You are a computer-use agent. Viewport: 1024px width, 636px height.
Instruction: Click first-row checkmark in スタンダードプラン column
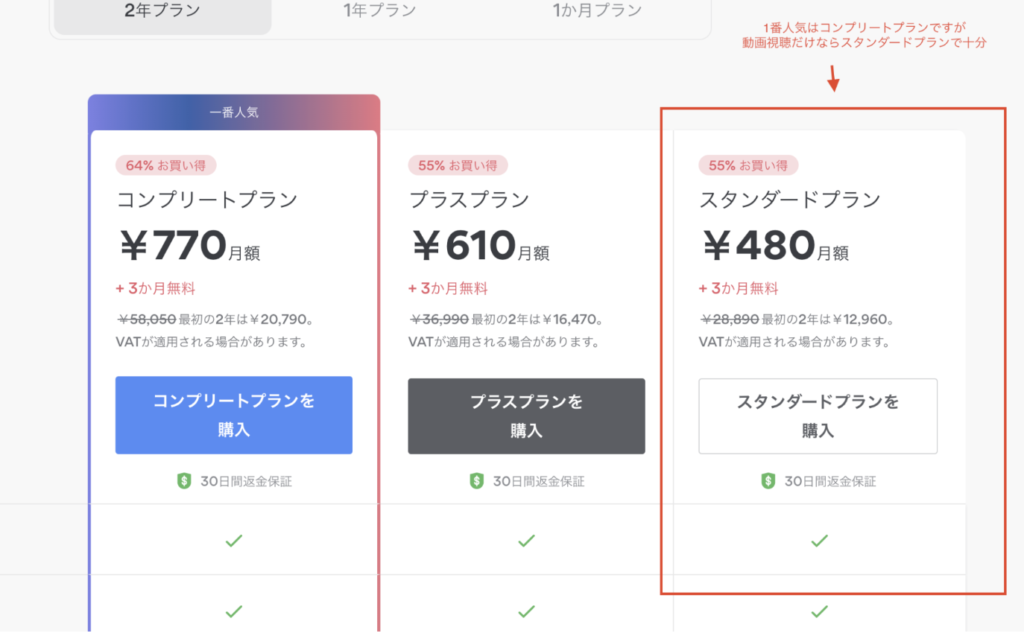(x=819, y=541)
